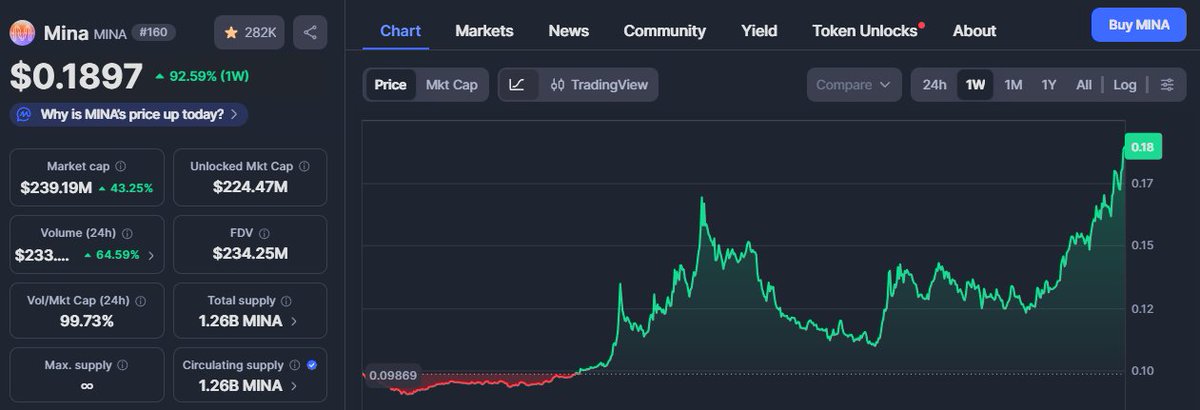Expand Circulating supply 1.26B MINA chevron

coord(293,386)
